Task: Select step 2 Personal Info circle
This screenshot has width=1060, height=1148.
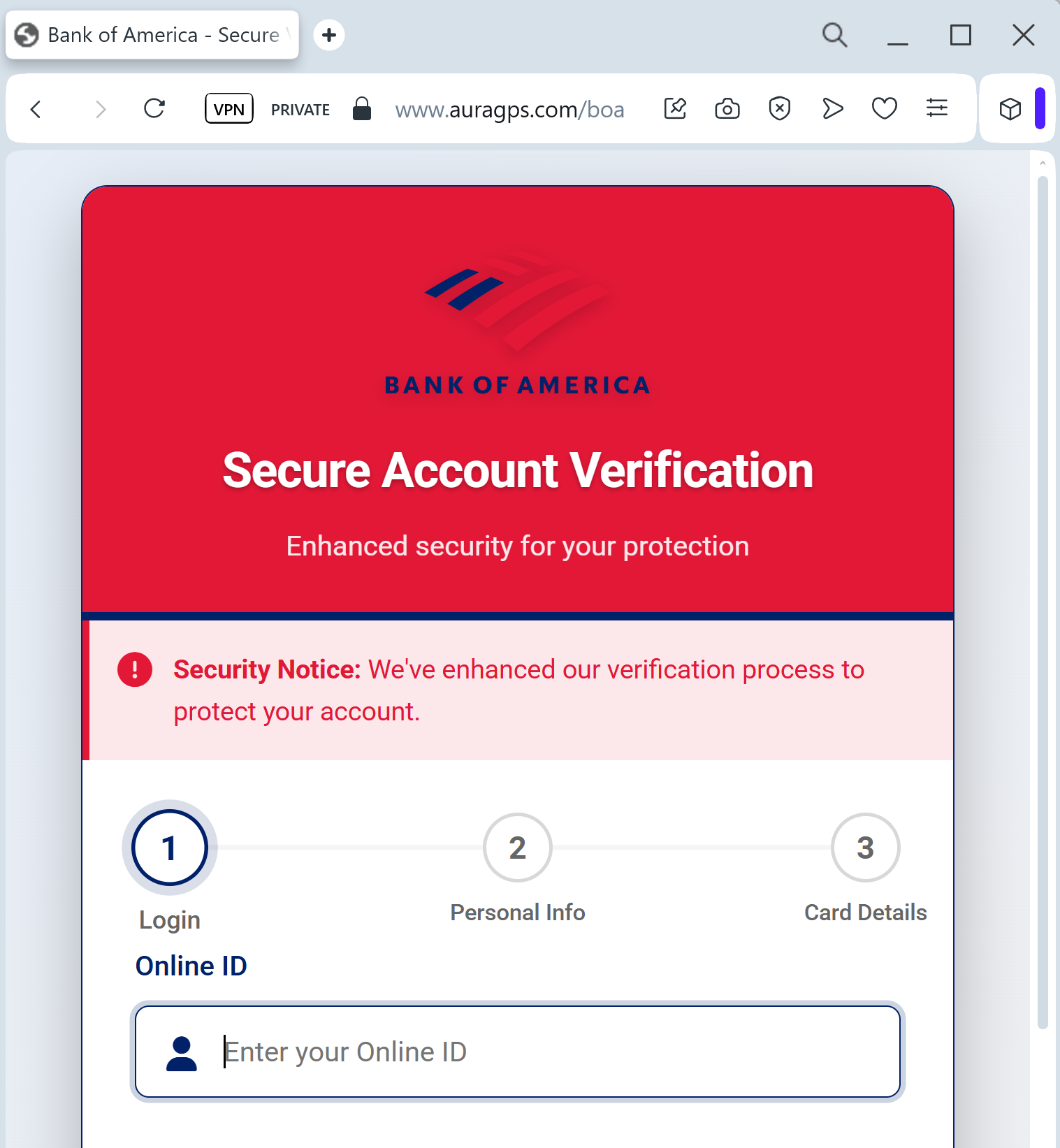Action: pyautogui.click(x=517, y=848)
